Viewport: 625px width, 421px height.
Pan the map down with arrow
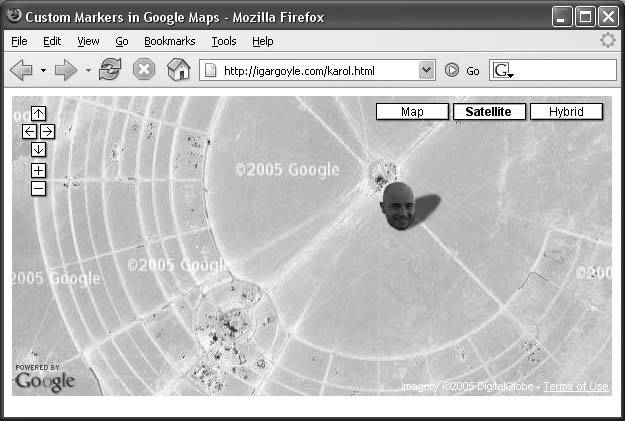[x=38, y=150]
